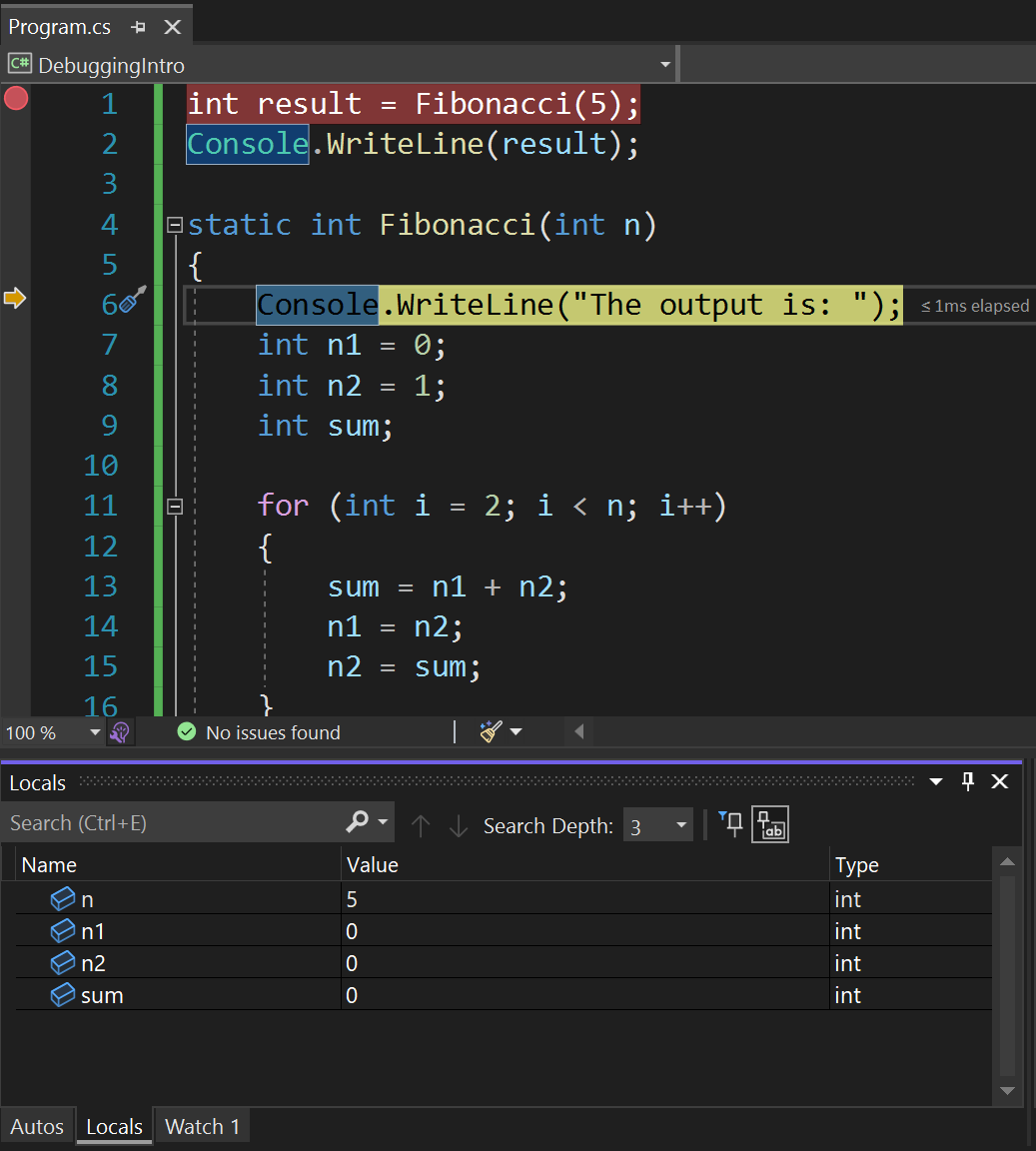Click the find previous up arrow in Locals
Image resolution: width=1036 pixels, height=1151 pixels.
point(421,826)
